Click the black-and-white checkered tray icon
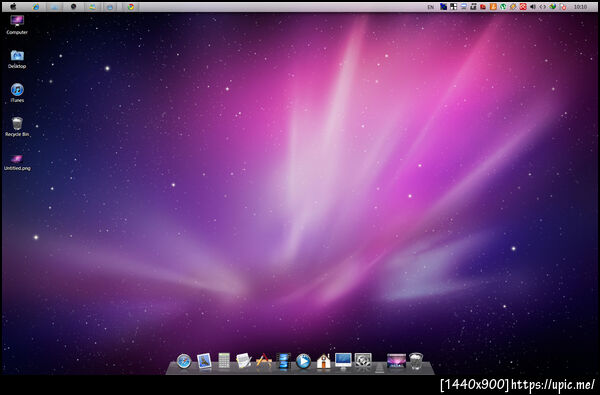Screen dimensions: 600x395 [x=453, y=7]
